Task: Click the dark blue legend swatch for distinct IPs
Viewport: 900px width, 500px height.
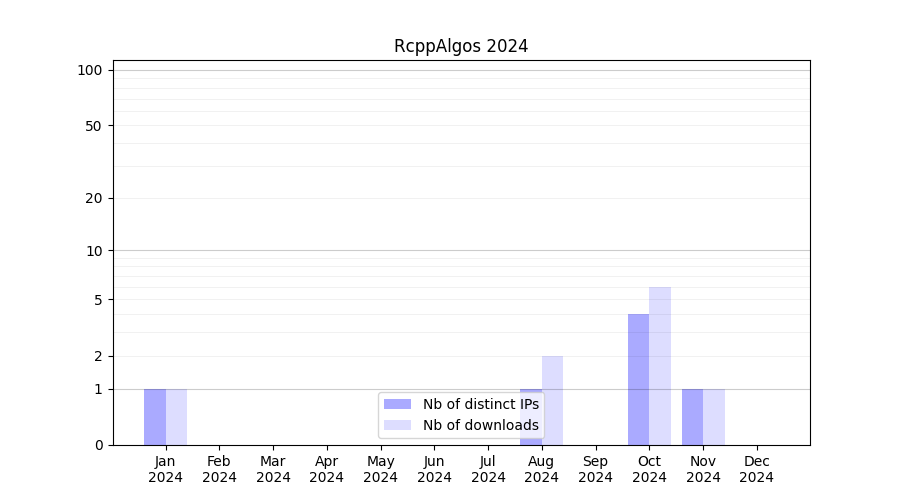Action: pyautogui.click(x=397, y=404)
